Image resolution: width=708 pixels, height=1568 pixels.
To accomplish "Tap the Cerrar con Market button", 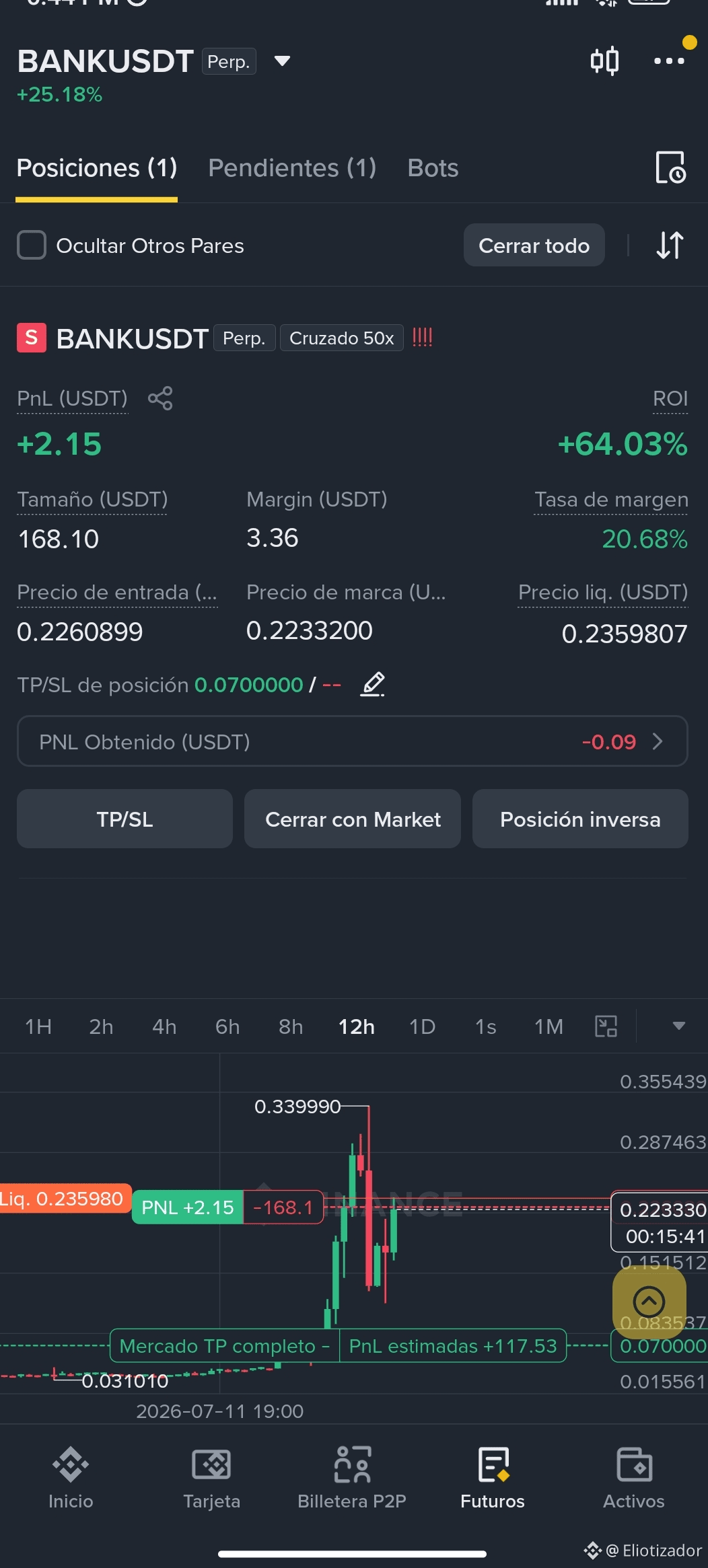I will tap(353, 819).
